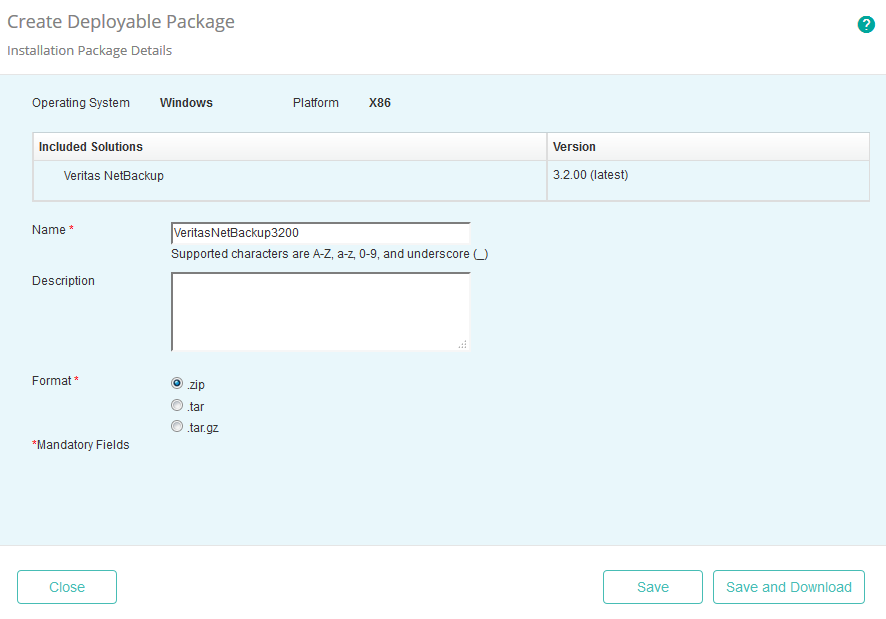Viewport: 886px width, 619px height.
Task: Click the Operating System label
Action: pos(81,103)
